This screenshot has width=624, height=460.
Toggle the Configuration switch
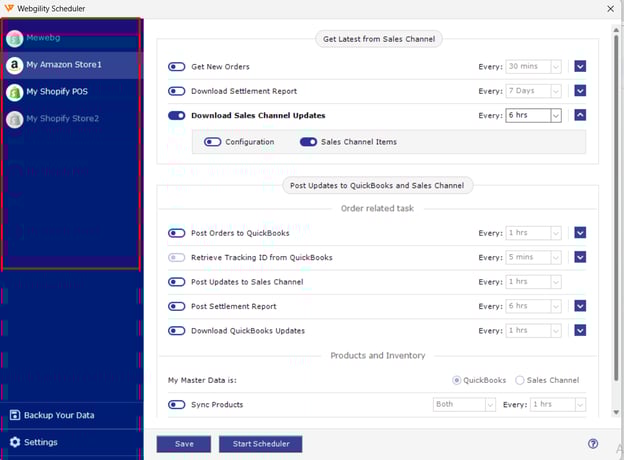(x=213, y=142)
